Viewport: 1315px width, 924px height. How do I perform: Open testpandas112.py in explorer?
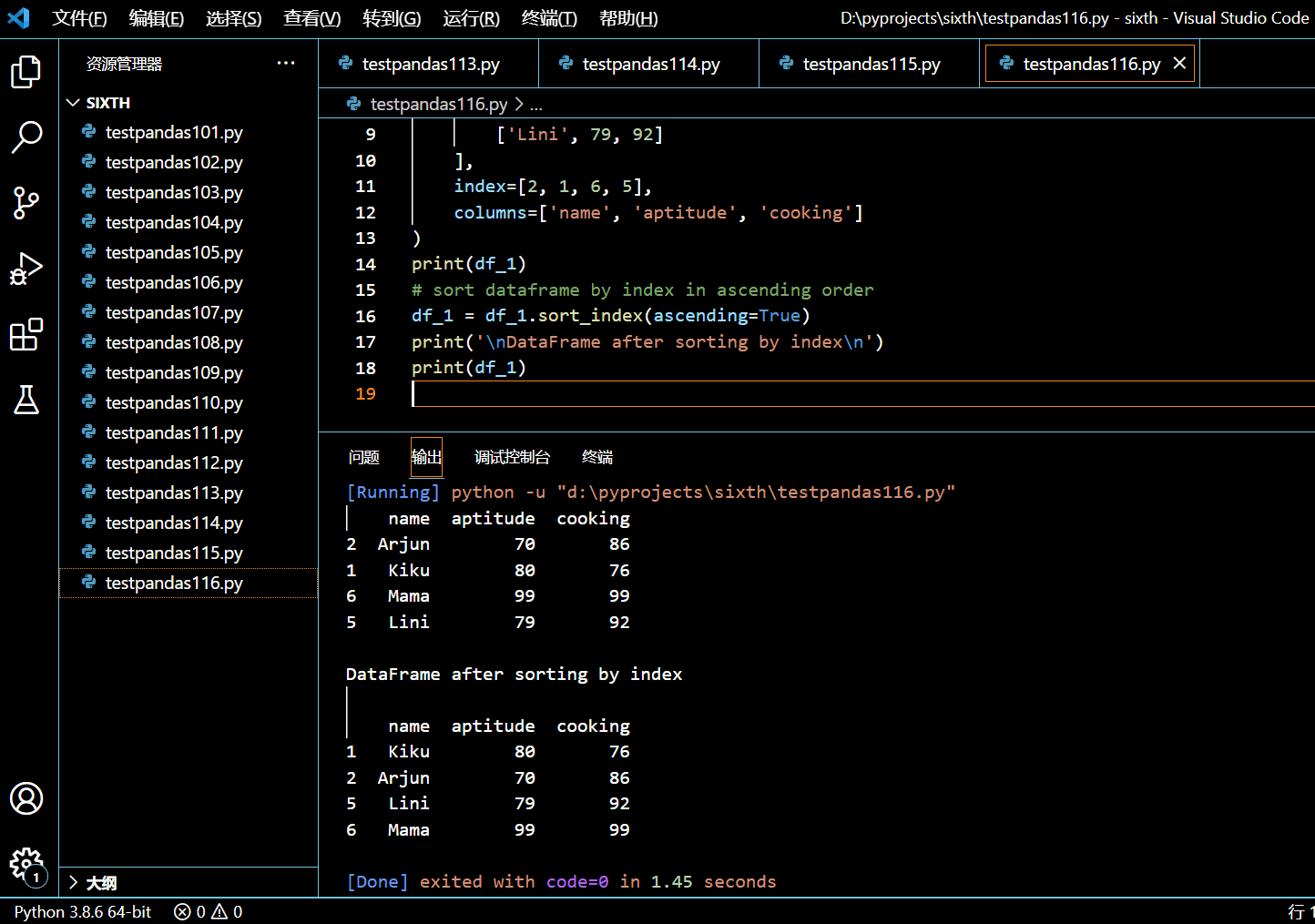pos(189,462)
